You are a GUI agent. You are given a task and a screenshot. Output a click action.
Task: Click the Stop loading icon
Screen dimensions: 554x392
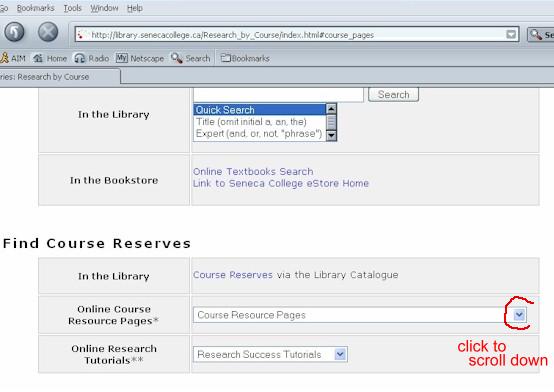click(48, 32)
